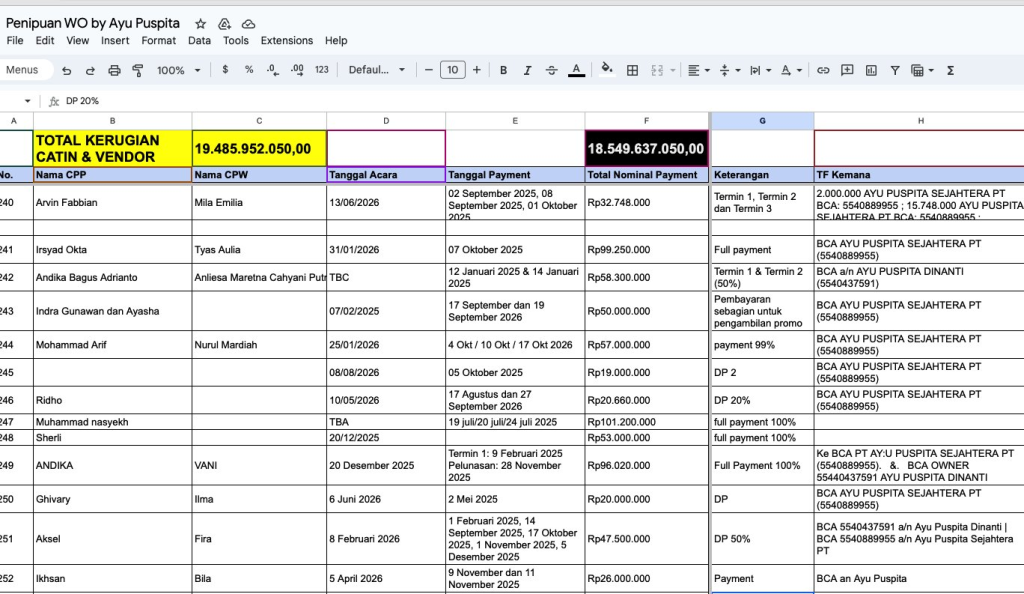Select the Paint format tool
This screenshot has height=594, width=1024.
[138, 70]
